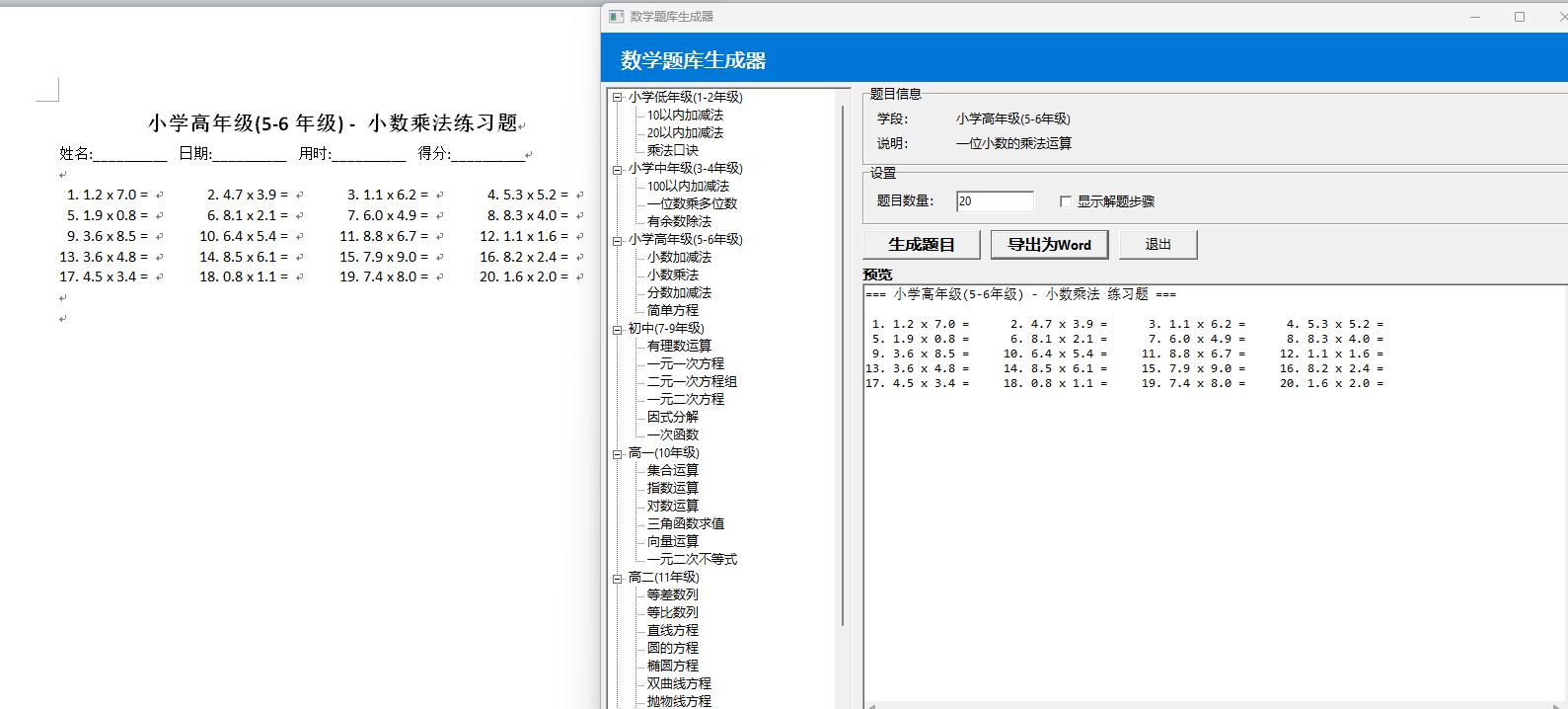Select 等差数列 in the tree

[672, 595]
